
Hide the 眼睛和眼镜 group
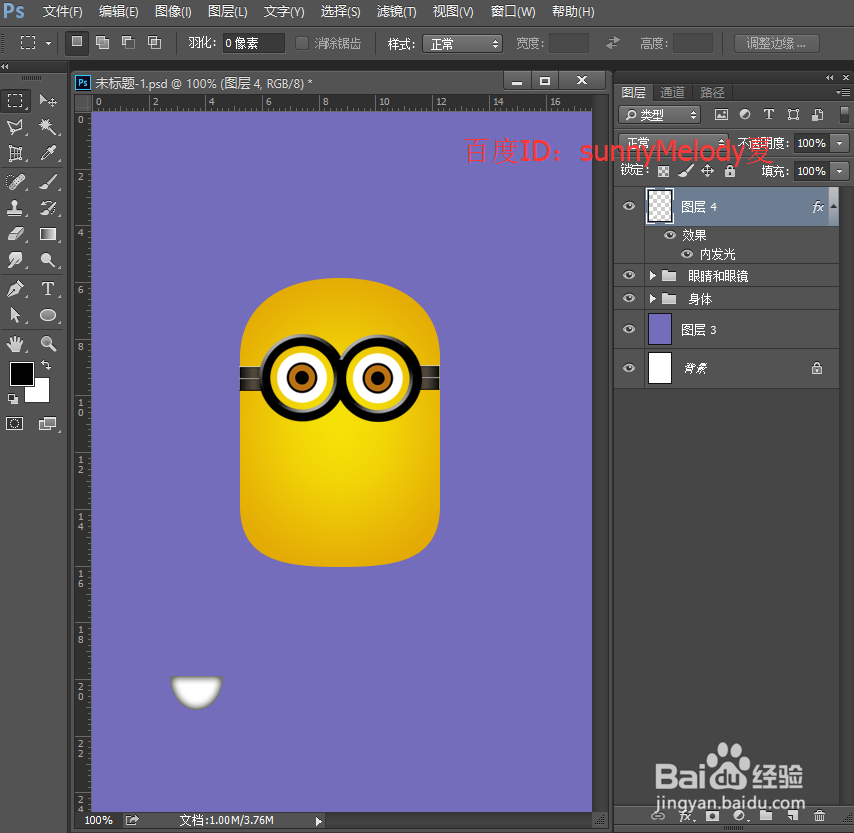tap(629, 275)
